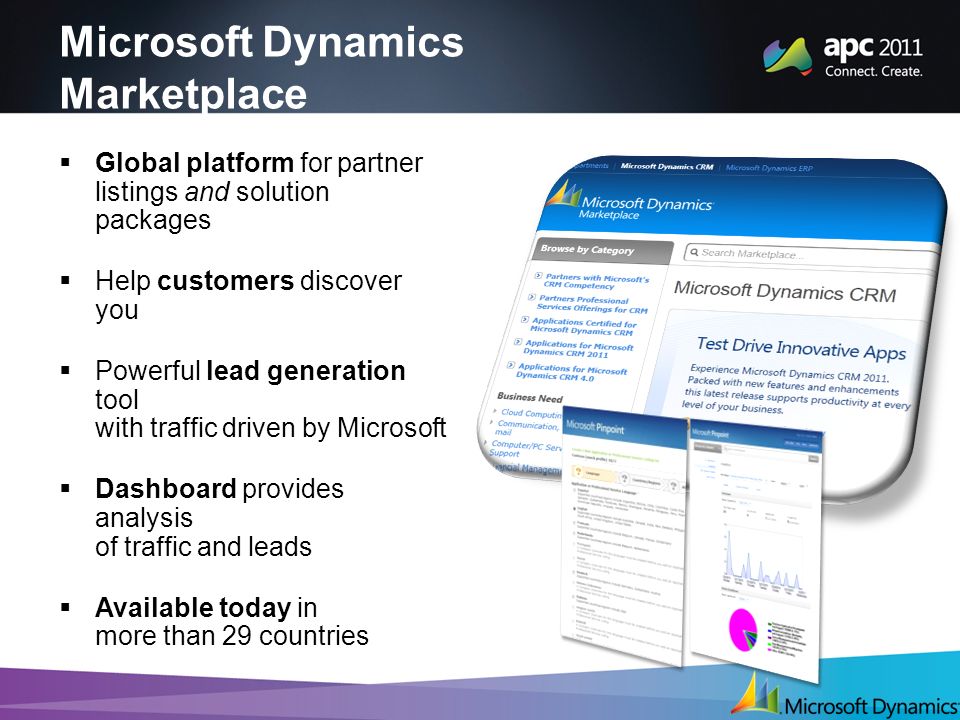Click the magenta pie chart in Pinpoint dashboard
The width and height of the screenshot is (960, 720).
click(x=743, y=630)
